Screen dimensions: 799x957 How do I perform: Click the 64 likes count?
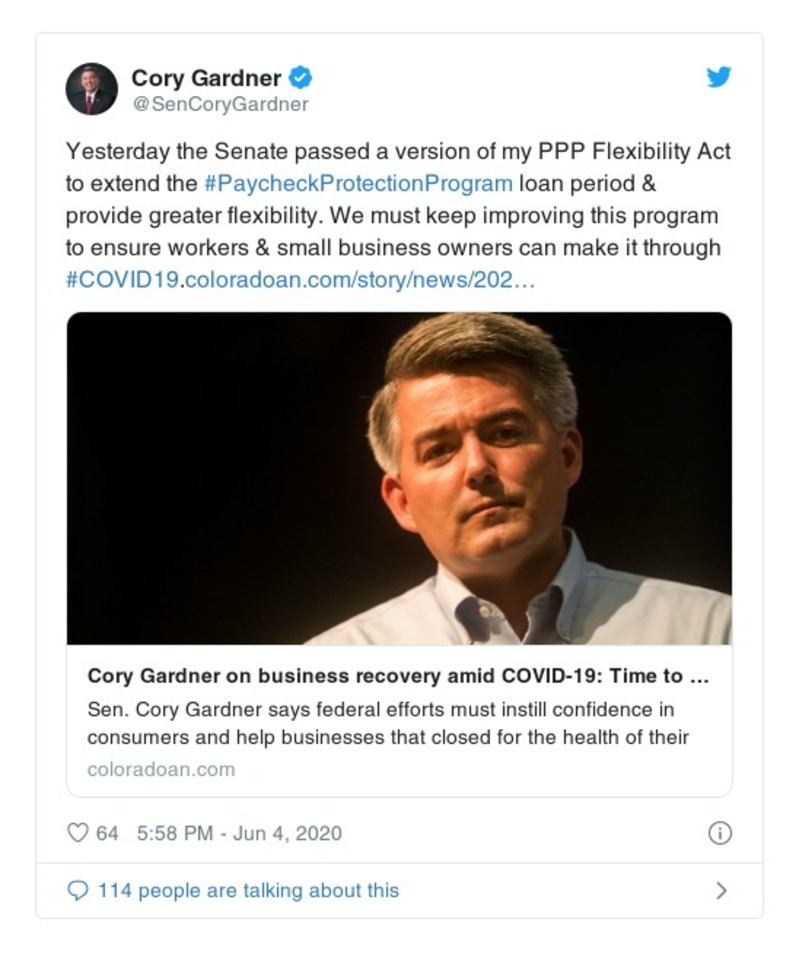107,833
